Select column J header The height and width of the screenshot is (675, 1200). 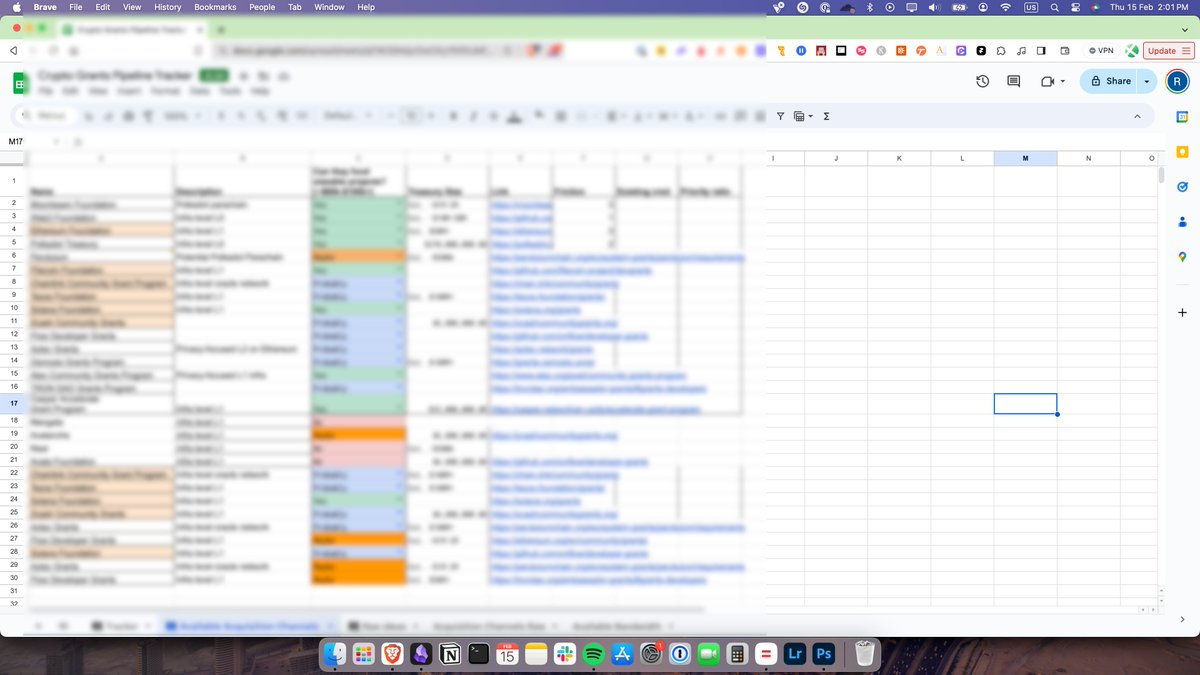point(836,158)
